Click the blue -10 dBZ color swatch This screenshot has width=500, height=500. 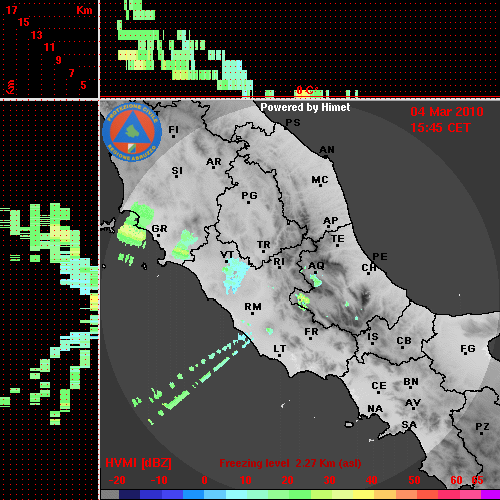[150, 495]
